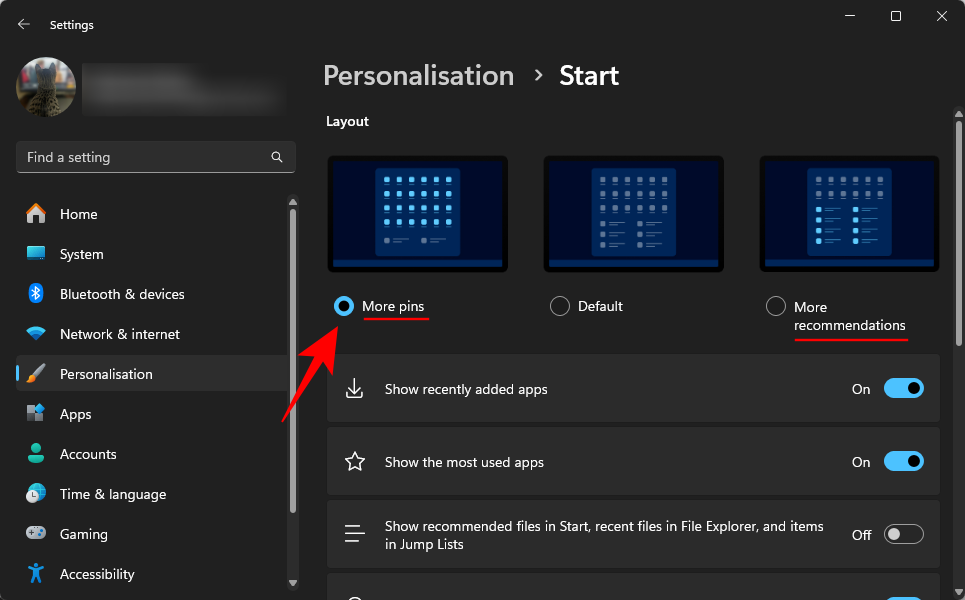Click the More pins layout preview thumbnail
Screen dimensions: 965x600
(x=417, y=213)
